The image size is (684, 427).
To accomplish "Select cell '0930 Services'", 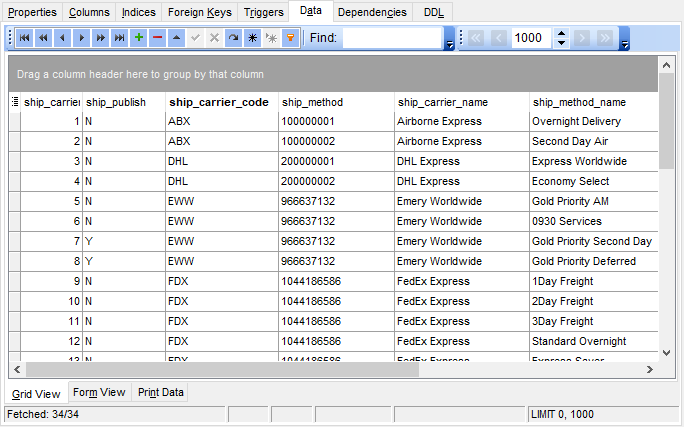I will pyautogui.click(x=594, y=222).
